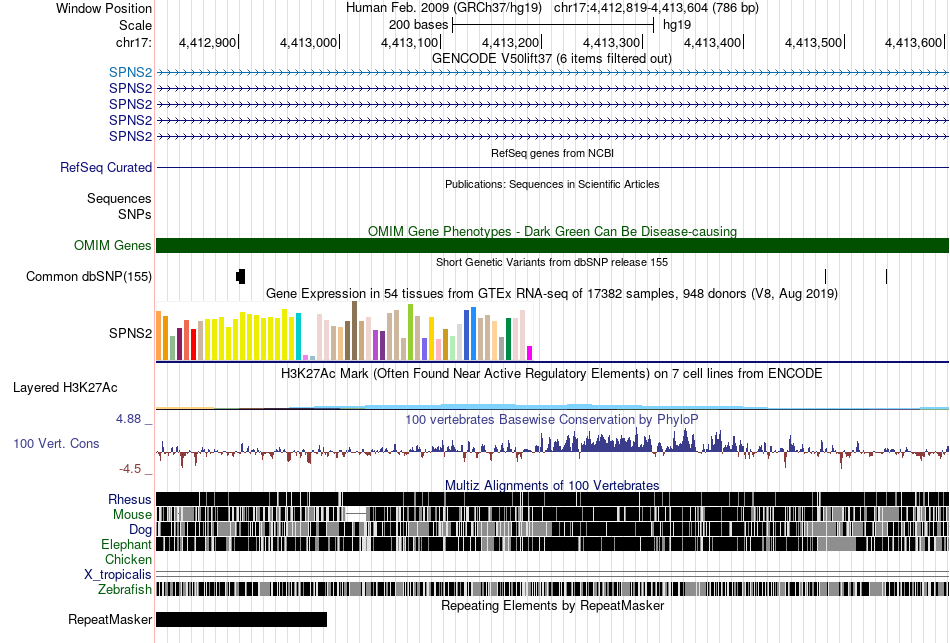Select the Rhesus alignment label
The height and width of the screenshot is (643, 950).
(x=130, y=499)
